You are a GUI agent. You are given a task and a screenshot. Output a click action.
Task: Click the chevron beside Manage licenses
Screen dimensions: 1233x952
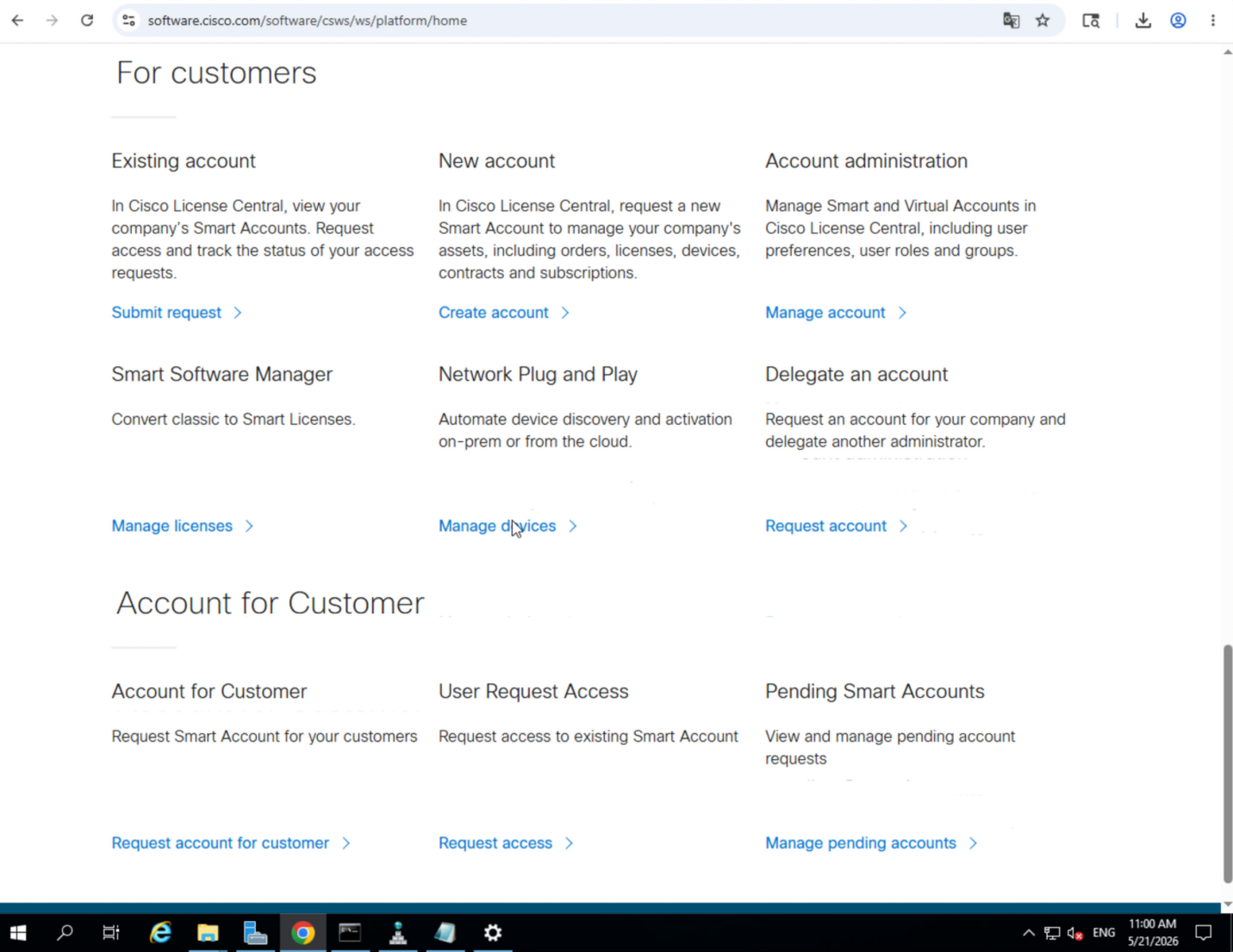tap(249, 526)
